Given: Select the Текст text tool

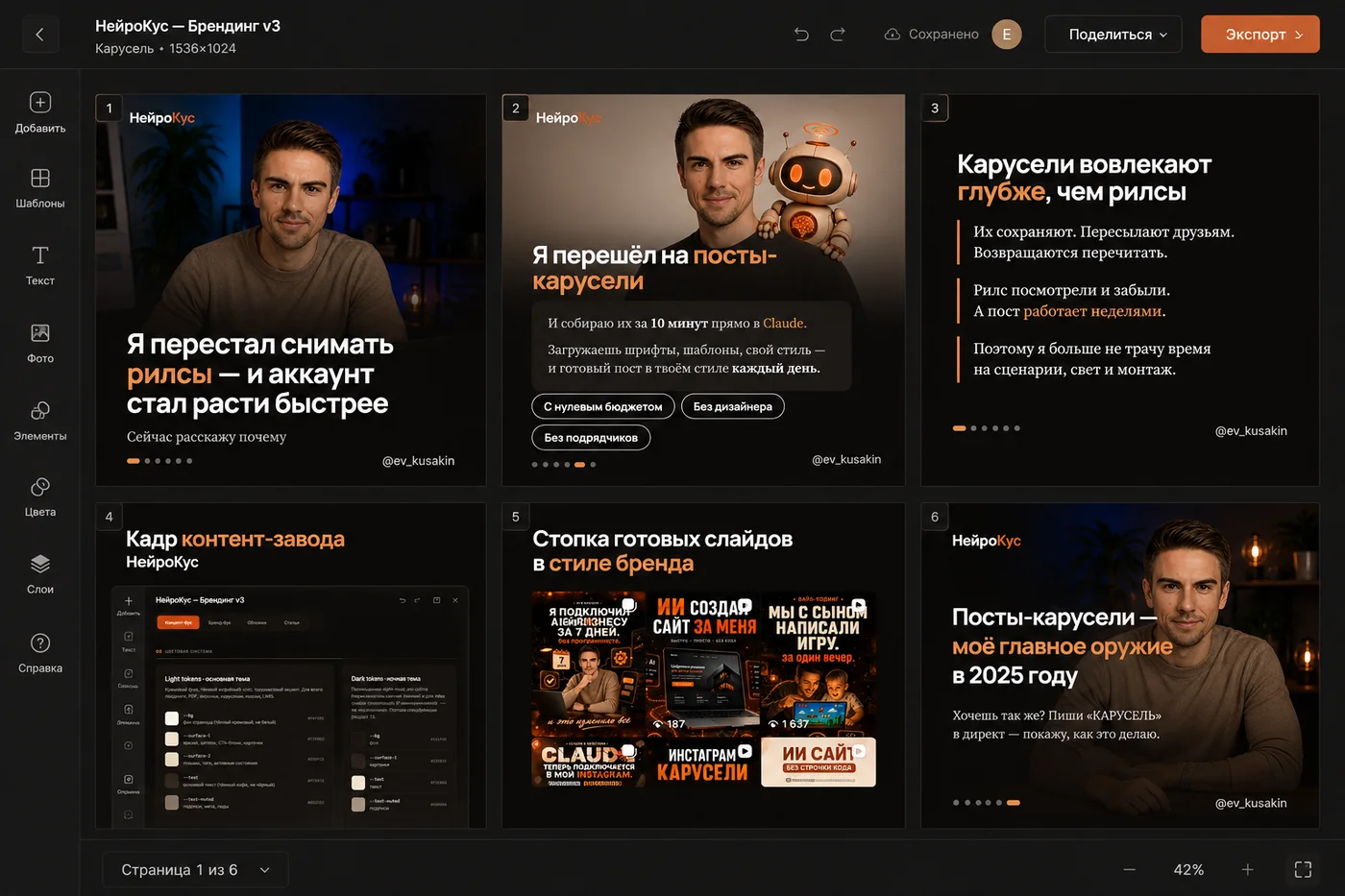Looking at the screenshot, I should (x=39, y=265).
